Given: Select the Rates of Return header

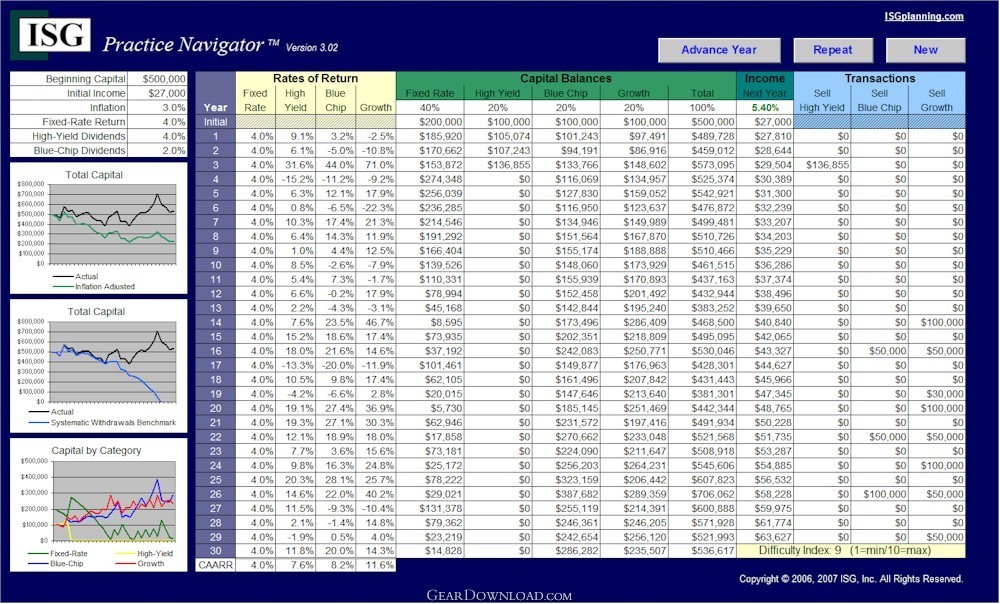Looking at the screenshot, I should (x=316, y=78).
